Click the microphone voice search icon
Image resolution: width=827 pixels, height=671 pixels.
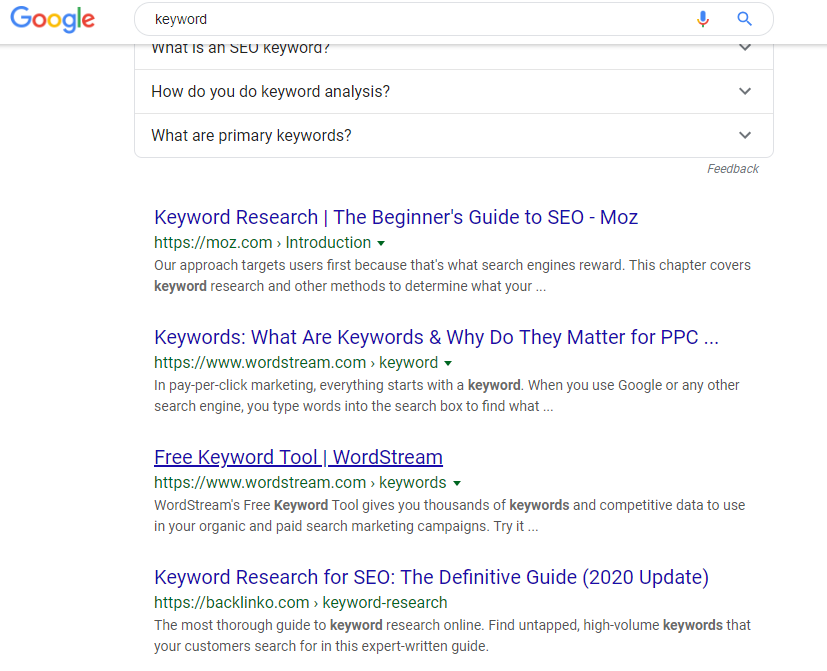click(x=703, y=19)
